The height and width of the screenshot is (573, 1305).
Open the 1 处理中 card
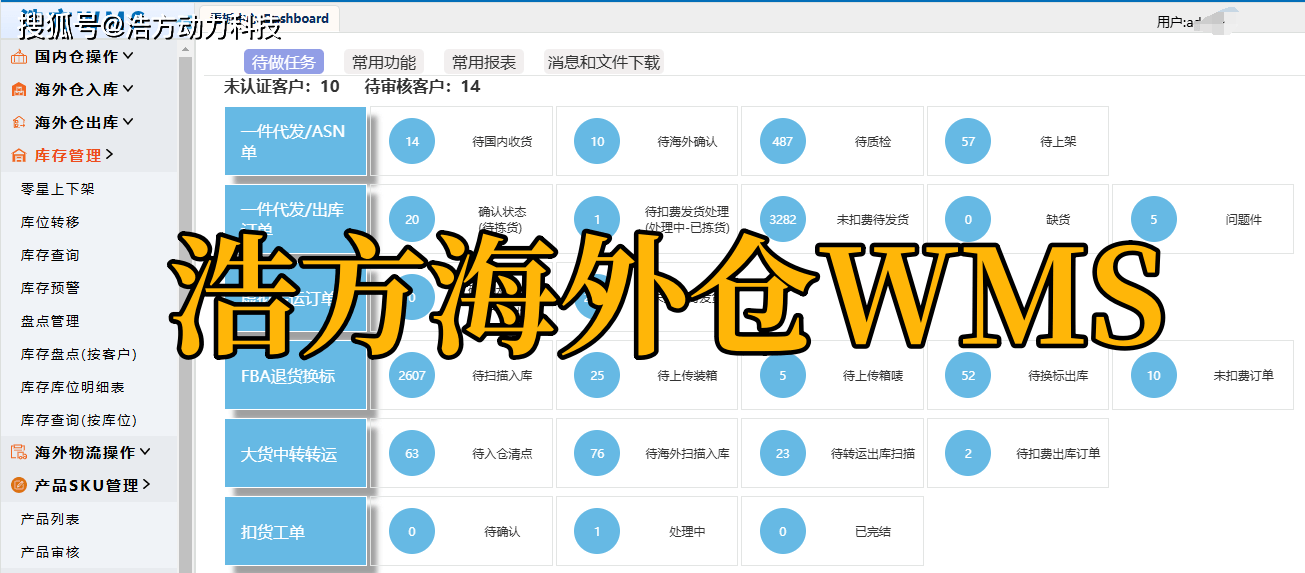(x=647, y=531)
